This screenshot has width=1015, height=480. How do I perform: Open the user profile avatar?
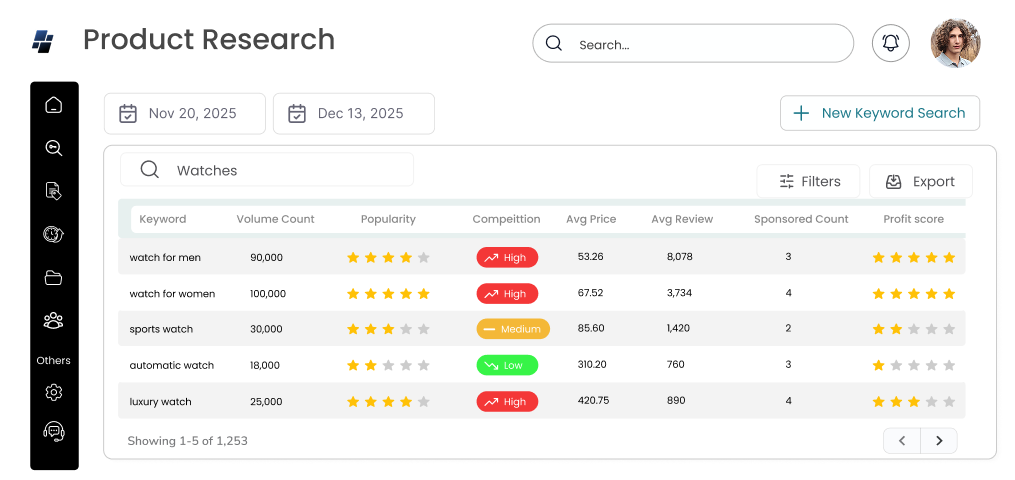tap(955, 43)
